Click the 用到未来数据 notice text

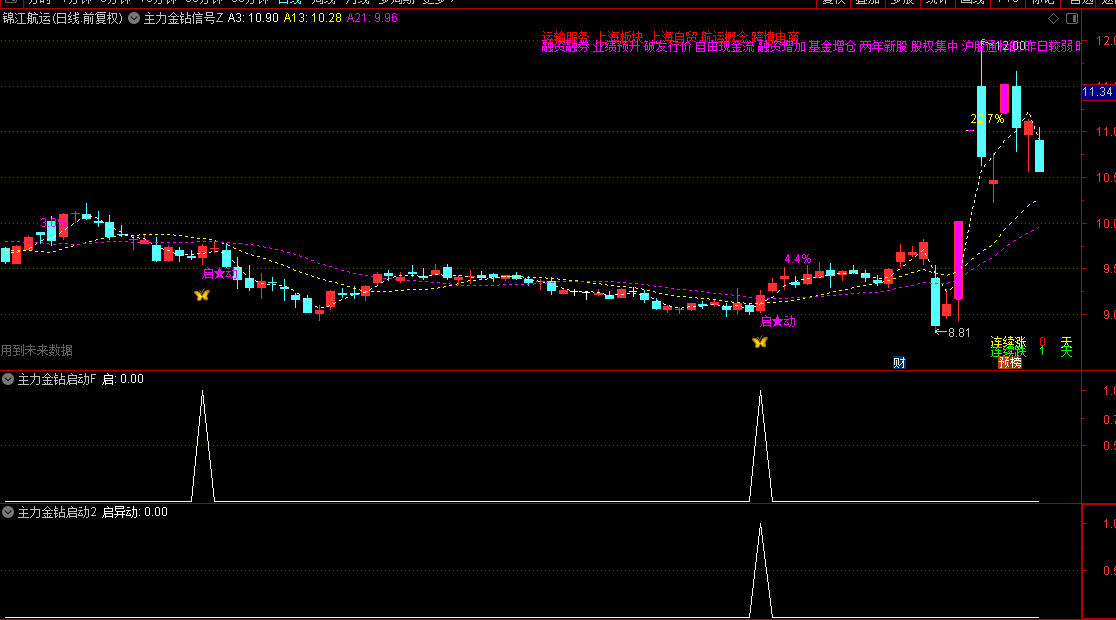coord(37,350)
